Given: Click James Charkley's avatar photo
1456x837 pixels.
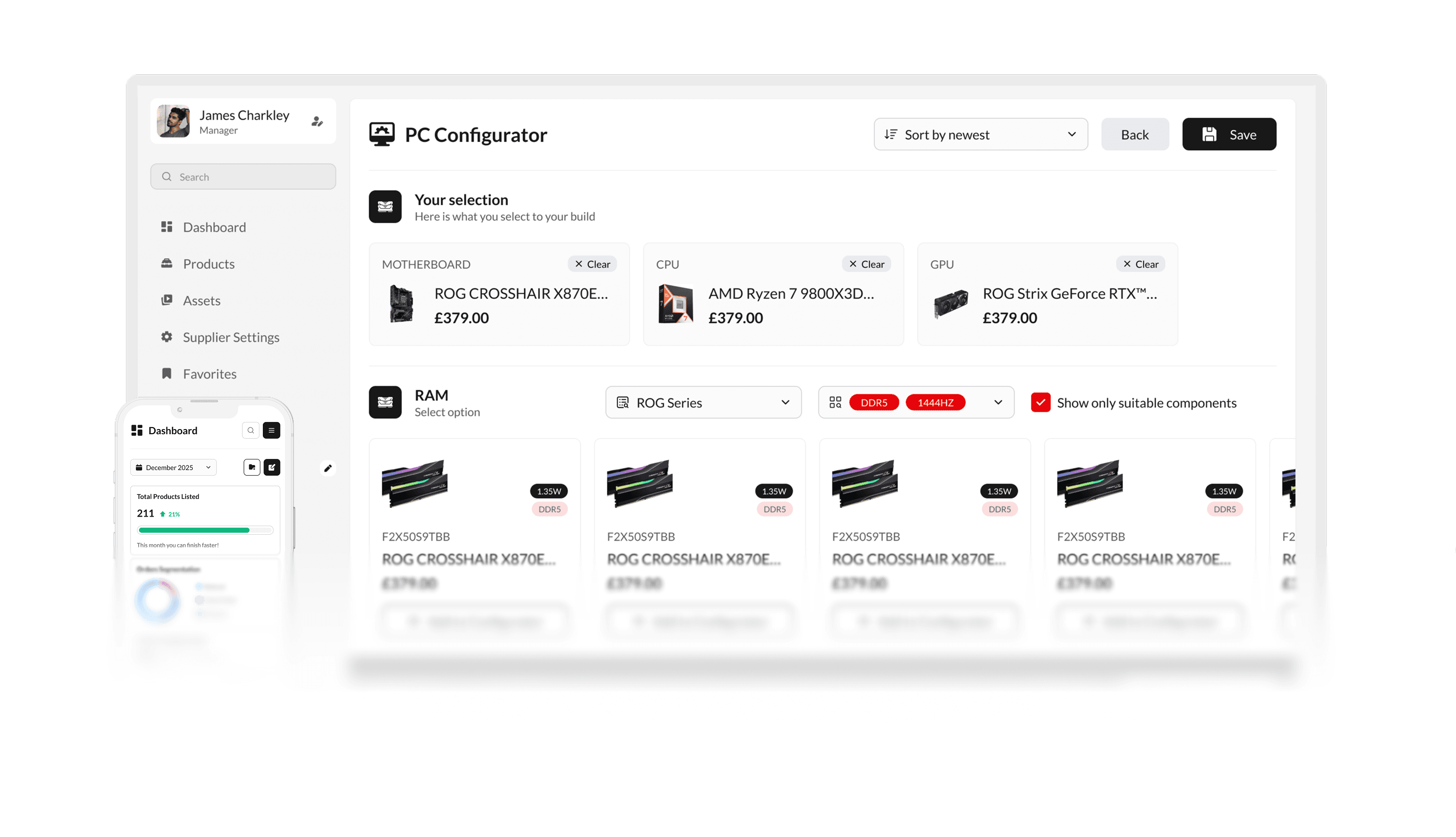Looking at the screenshot, I should coord(173,121).
